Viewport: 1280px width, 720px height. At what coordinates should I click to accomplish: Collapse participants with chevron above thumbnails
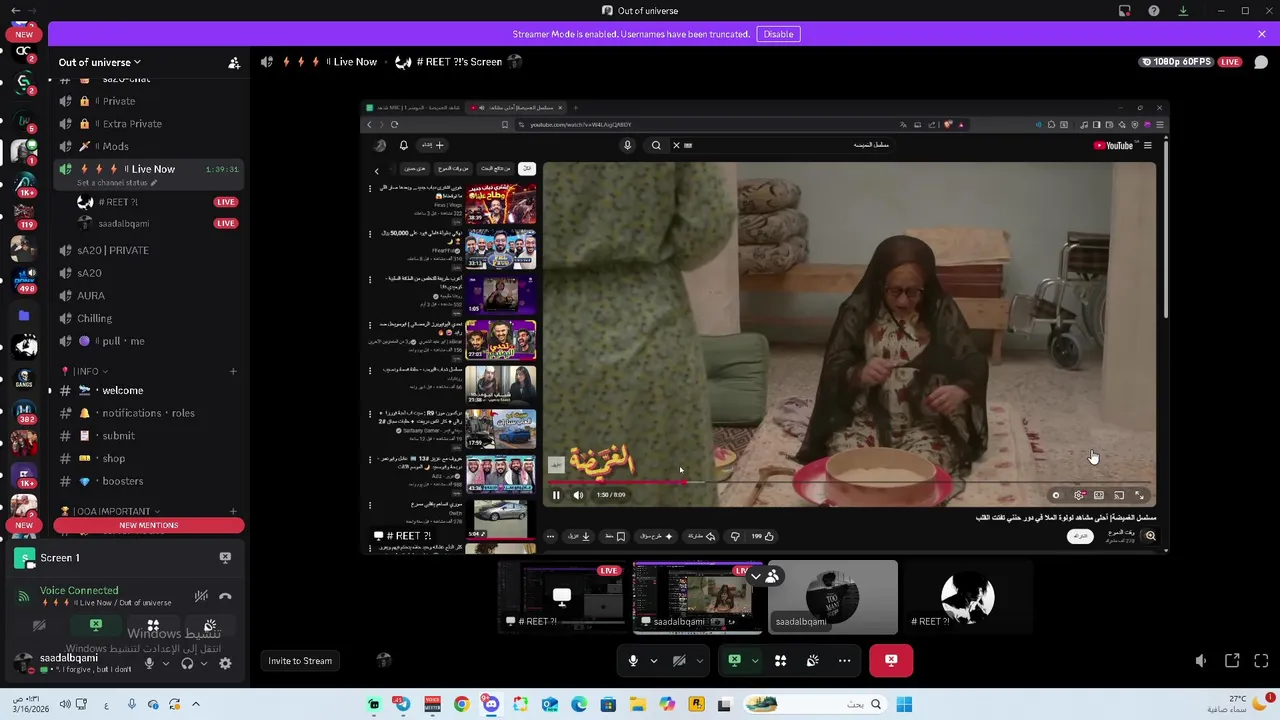(x=756, y=576)
